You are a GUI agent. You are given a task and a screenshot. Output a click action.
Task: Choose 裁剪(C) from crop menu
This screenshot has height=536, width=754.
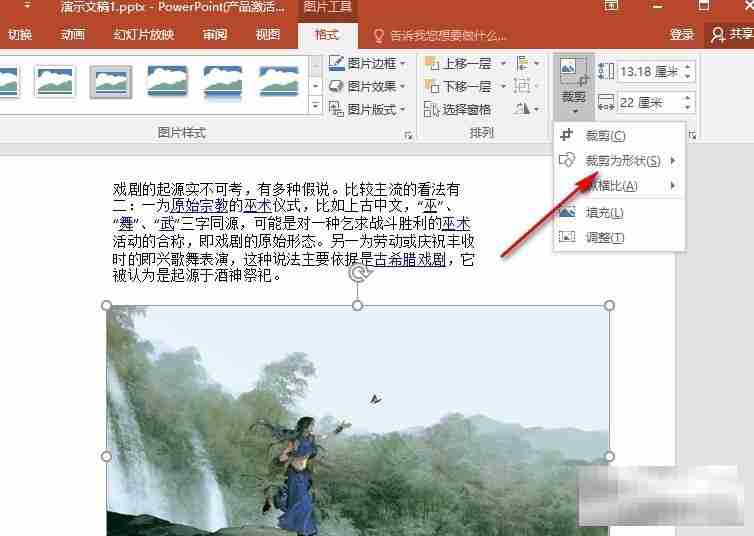[619, 136]
